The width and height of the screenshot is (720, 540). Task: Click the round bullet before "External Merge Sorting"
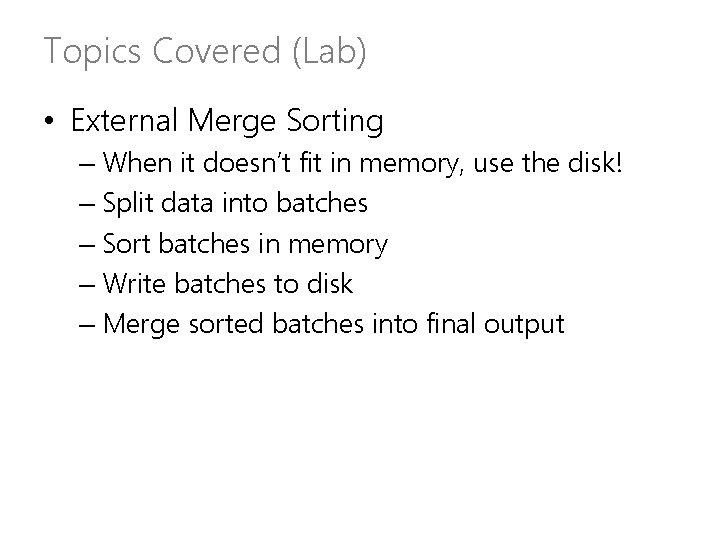(49, 123)
